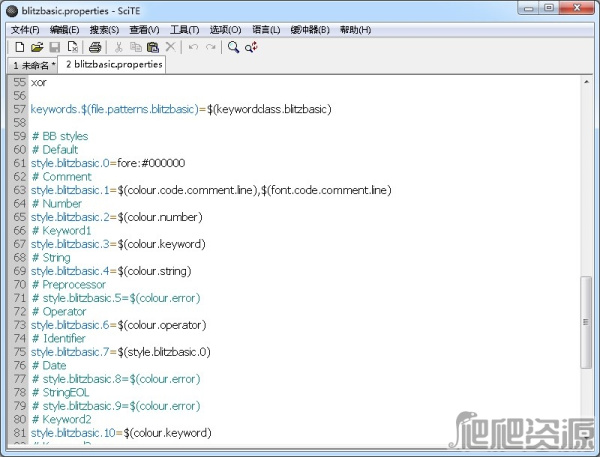Click the Open file folder icon
The image size is (600, 457).
pyautogui.click(x=37, y=47)
